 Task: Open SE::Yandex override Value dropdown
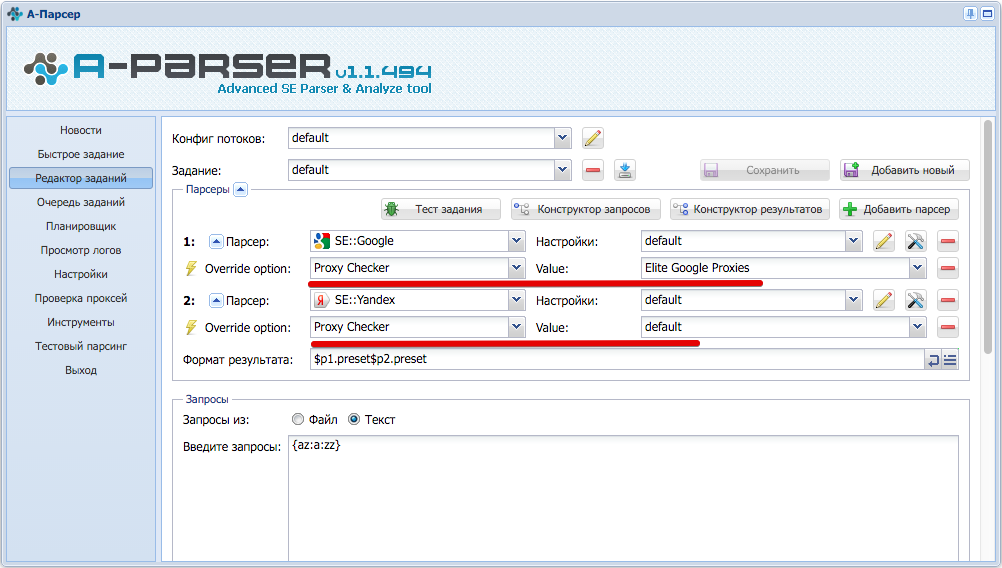[918, 326]
